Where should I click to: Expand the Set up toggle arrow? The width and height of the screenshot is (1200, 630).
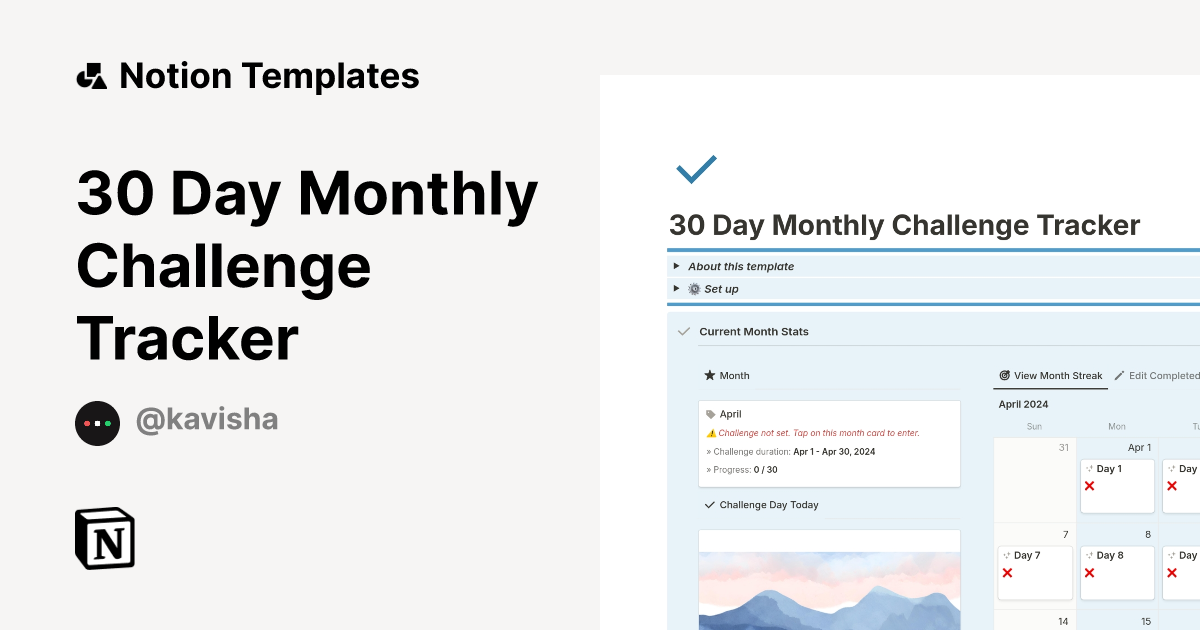coord(677,288)
